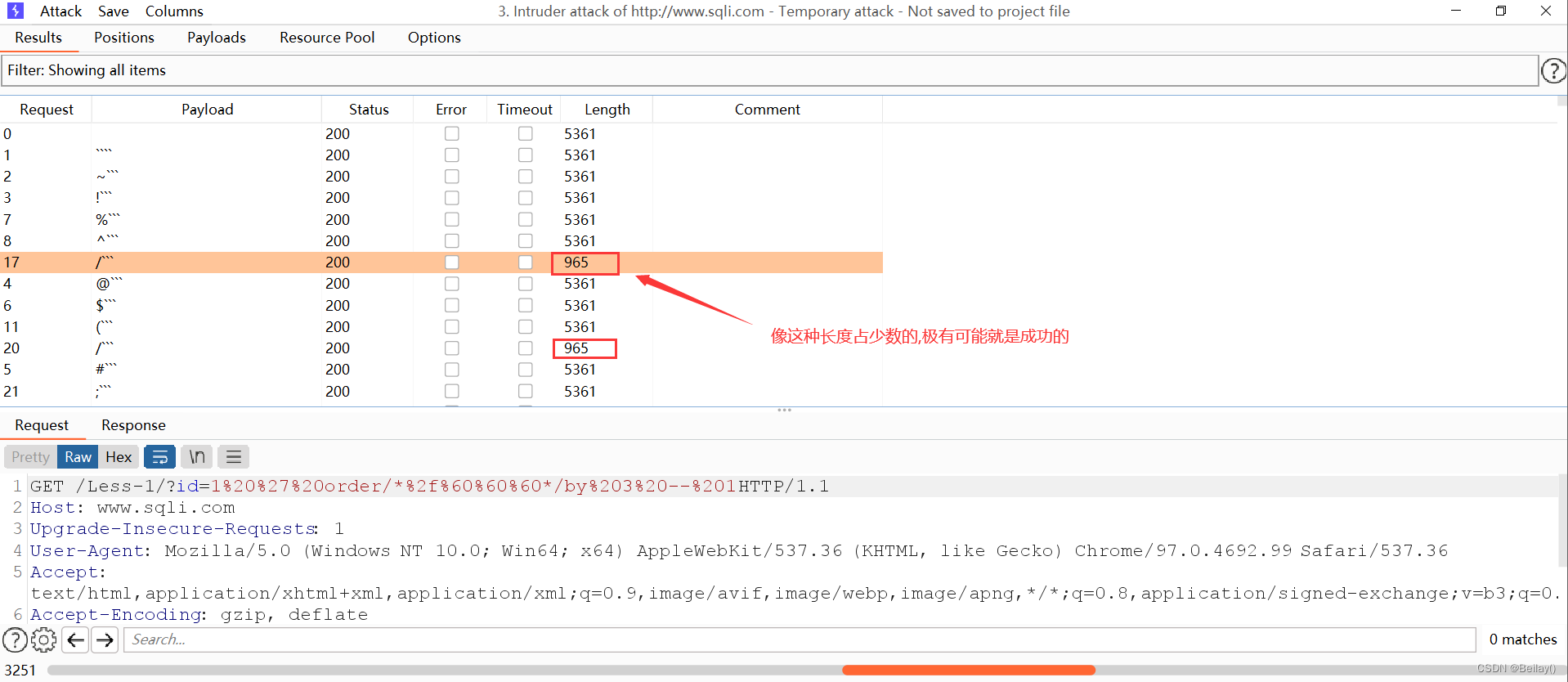Screen dimensions: 1568x682
Task: Click the Comment column header
Action: click(768, 110)
